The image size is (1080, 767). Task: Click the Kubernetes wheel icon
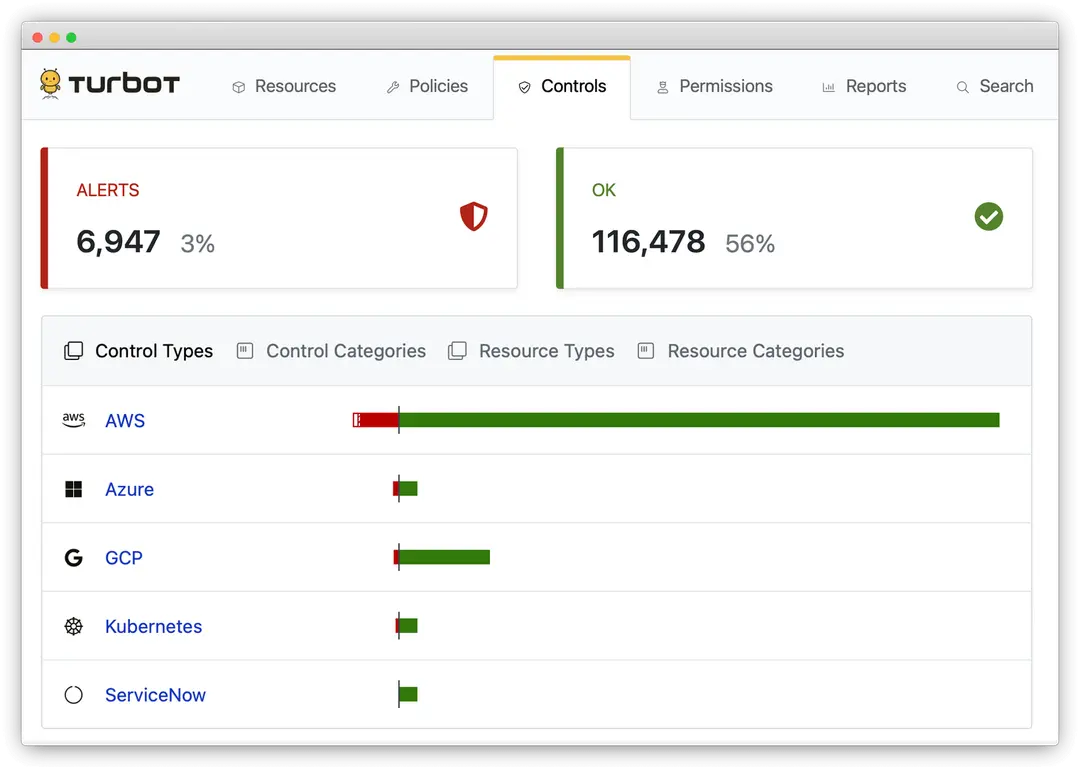pyautogui.click(x=74, y=626)
